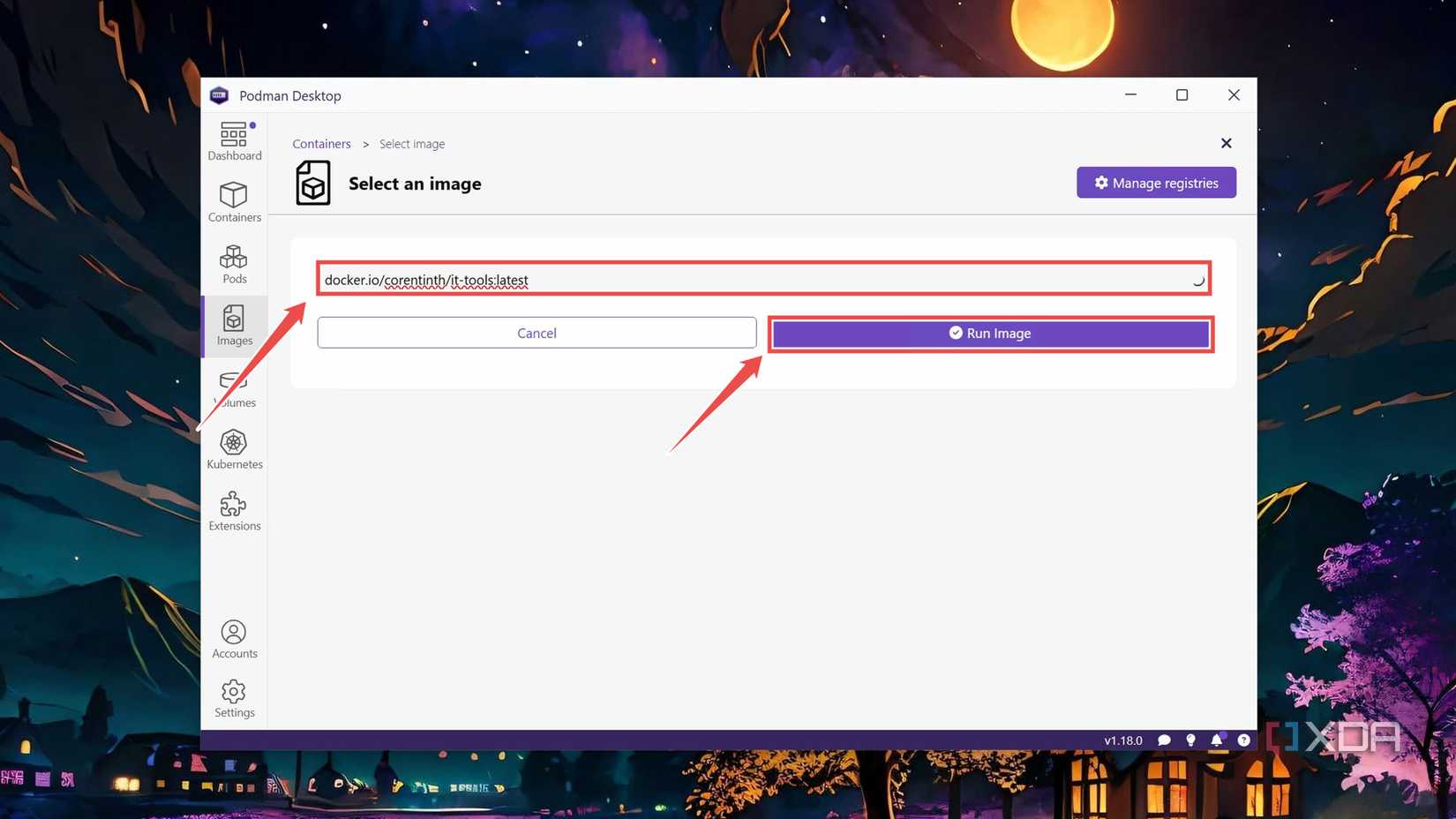This screenshot has width=1456, height=819.
Task: Open the Extensions panel
Action: click(x=234, y=510)
